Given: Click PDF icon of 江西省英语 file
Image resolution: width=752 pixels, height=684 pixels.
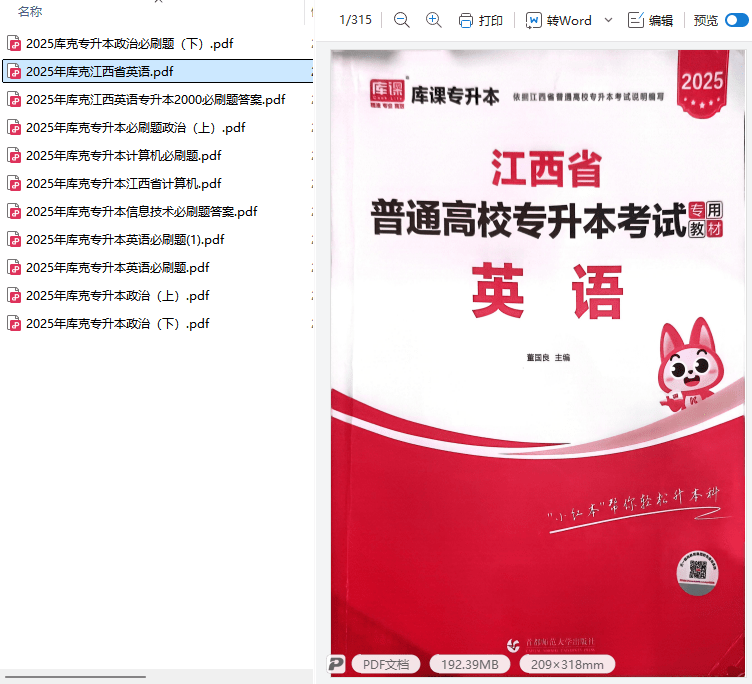Looking at the screenshot, I should coord(14,71).
